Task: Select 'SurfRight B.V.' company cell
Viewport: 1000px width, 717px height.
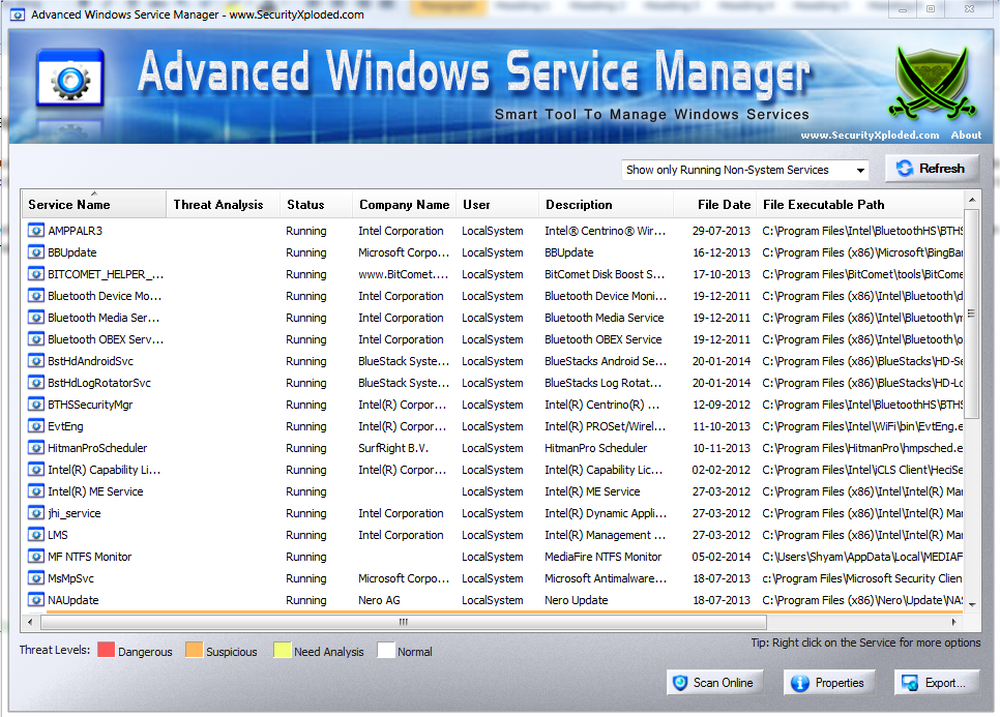Action: tap(393, 448)
